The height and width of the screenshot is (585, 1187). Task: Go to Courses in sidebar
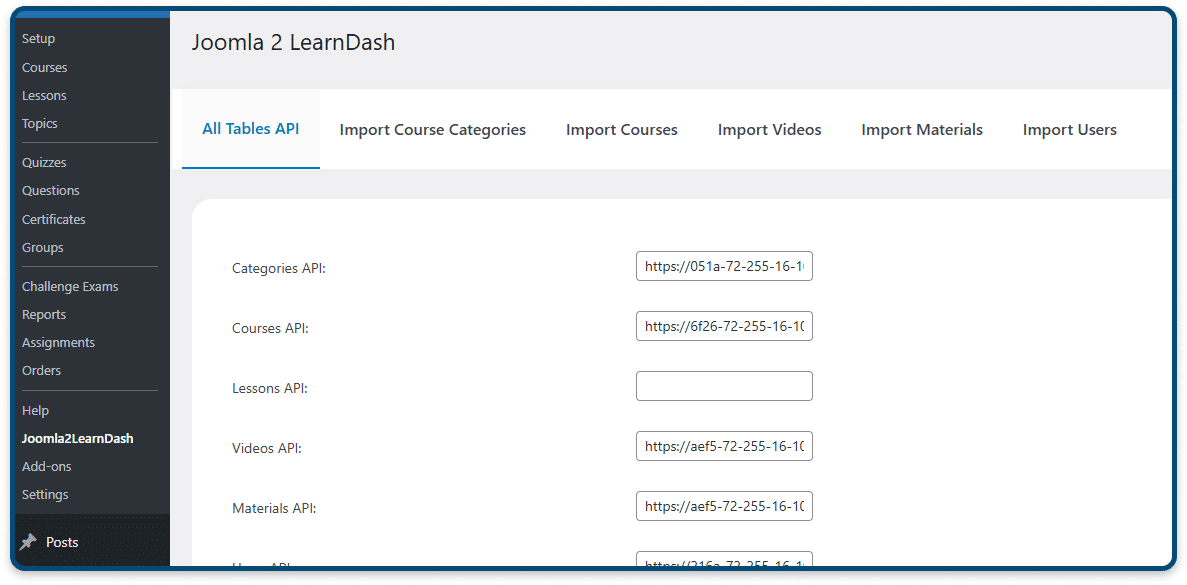pyautogui.click(x=45, y=67)
